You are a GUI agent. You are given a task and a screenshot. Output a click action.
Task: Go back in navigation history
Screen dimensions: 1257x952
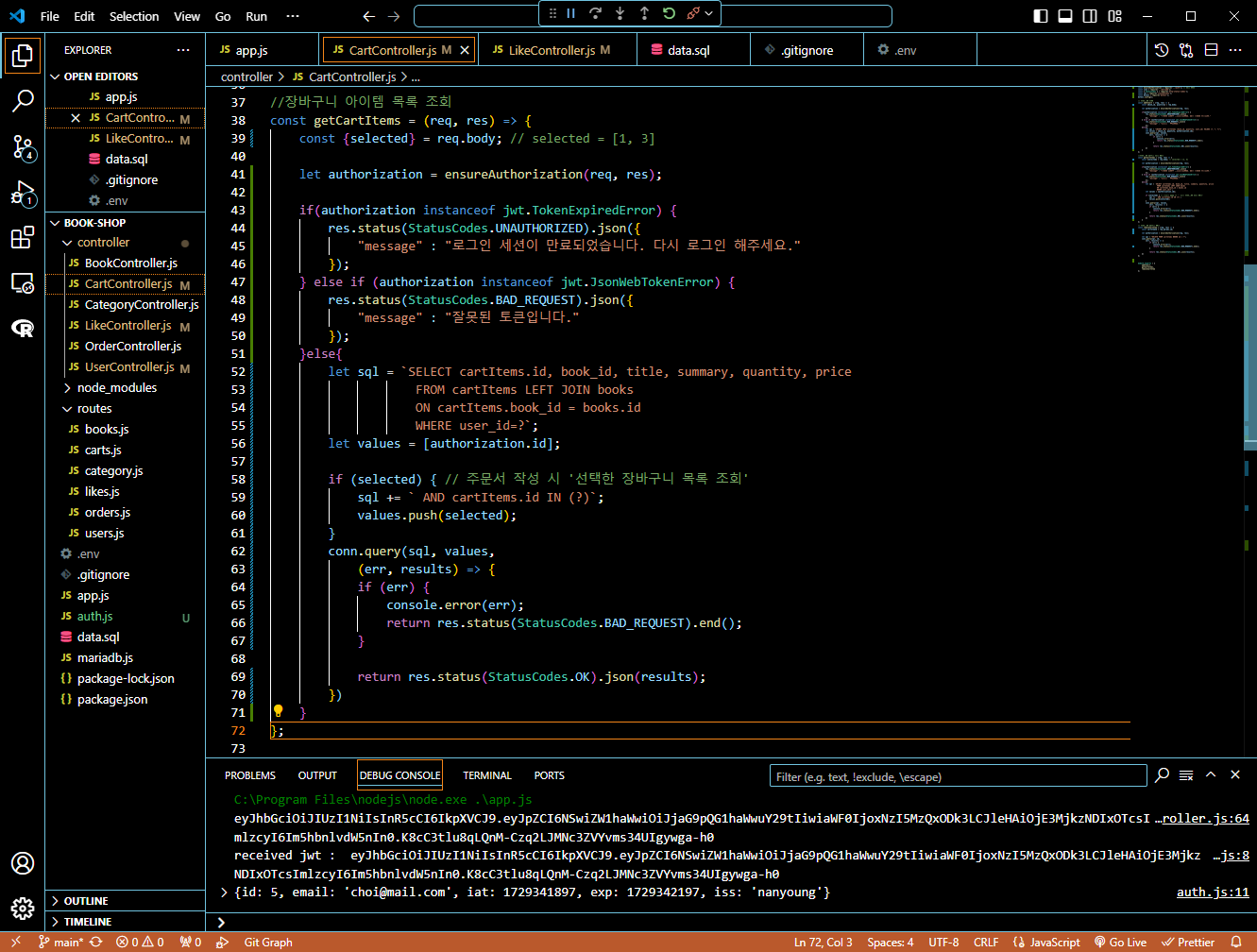pos(369,16)
